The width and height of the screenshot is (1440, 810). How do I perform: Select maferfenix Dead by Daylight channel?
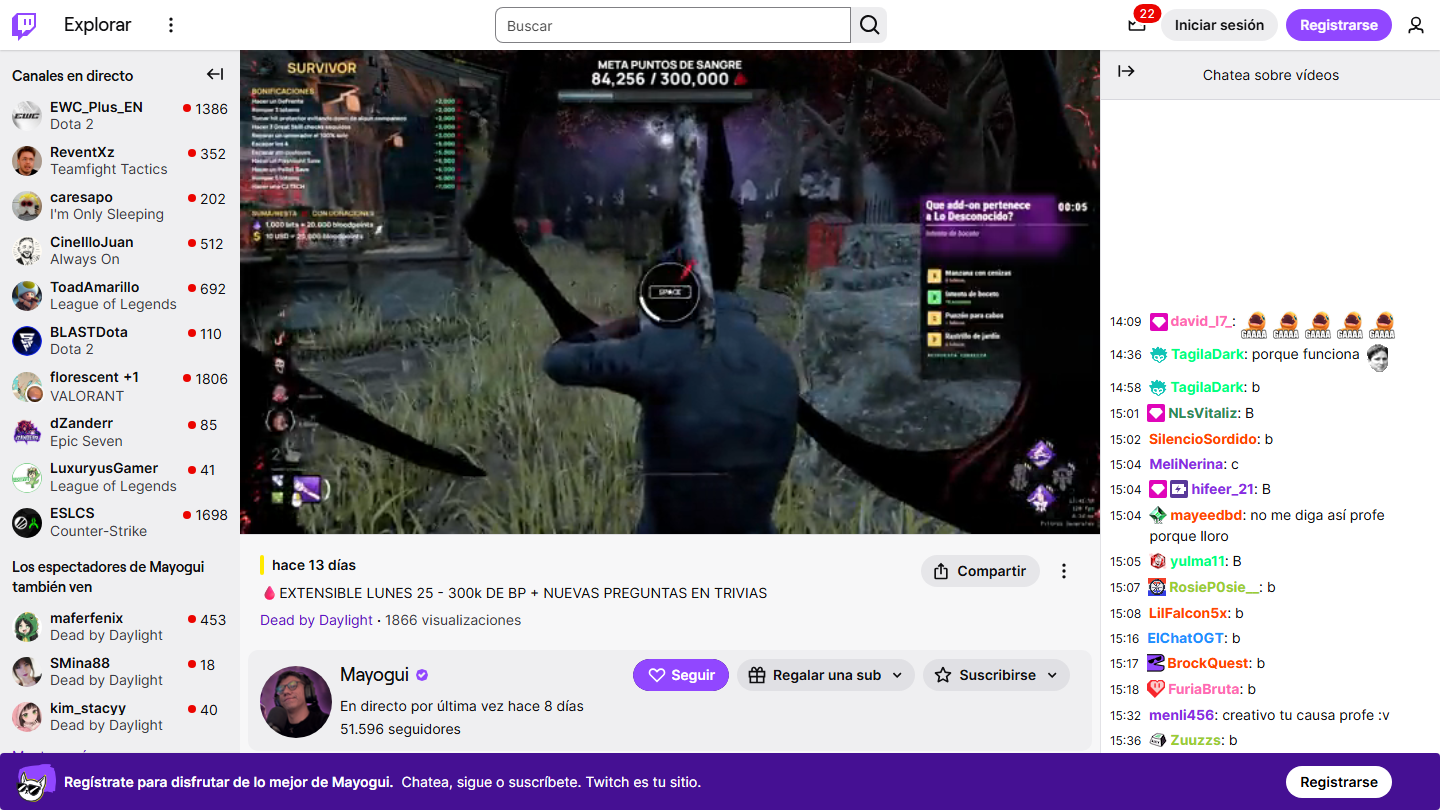(120, 627)
